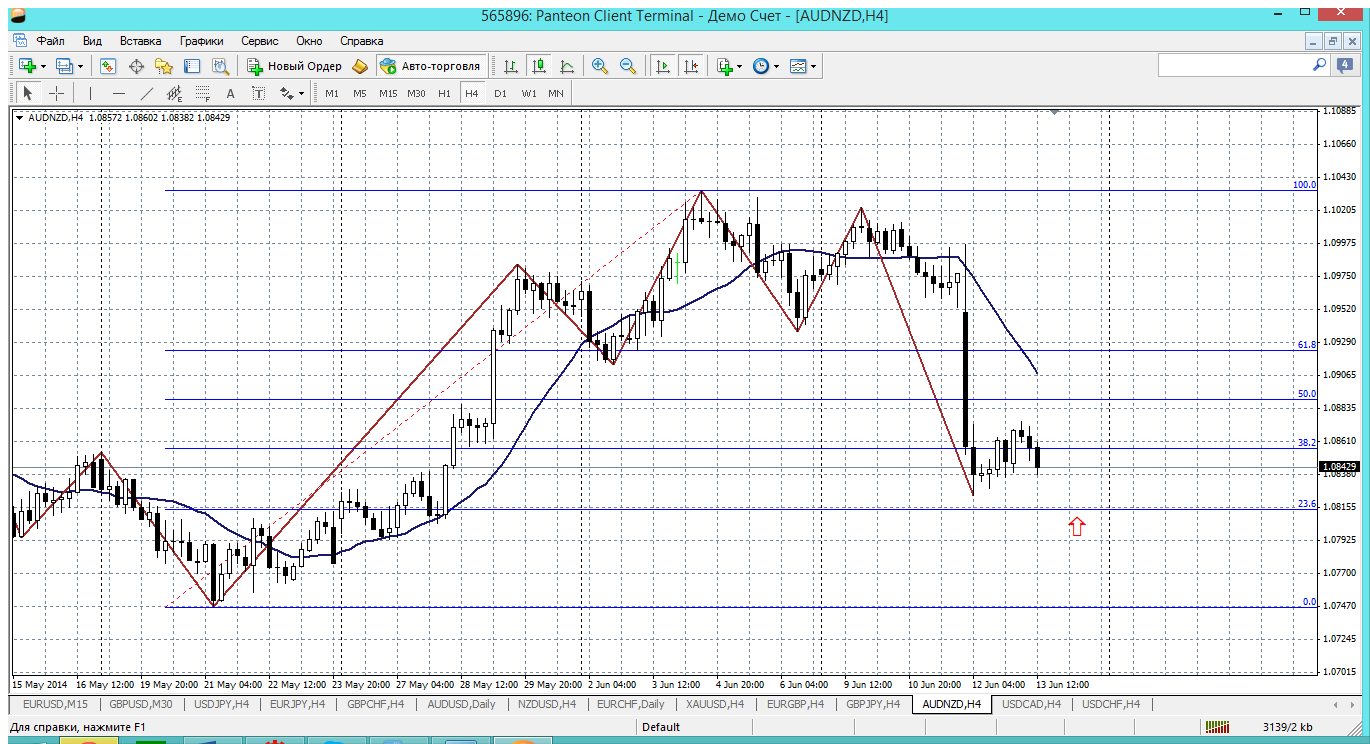This screenshot has width=1370, height=744.
Task: Toggle Авто-торговля auto trading
Action: click(x=430, y=66)
